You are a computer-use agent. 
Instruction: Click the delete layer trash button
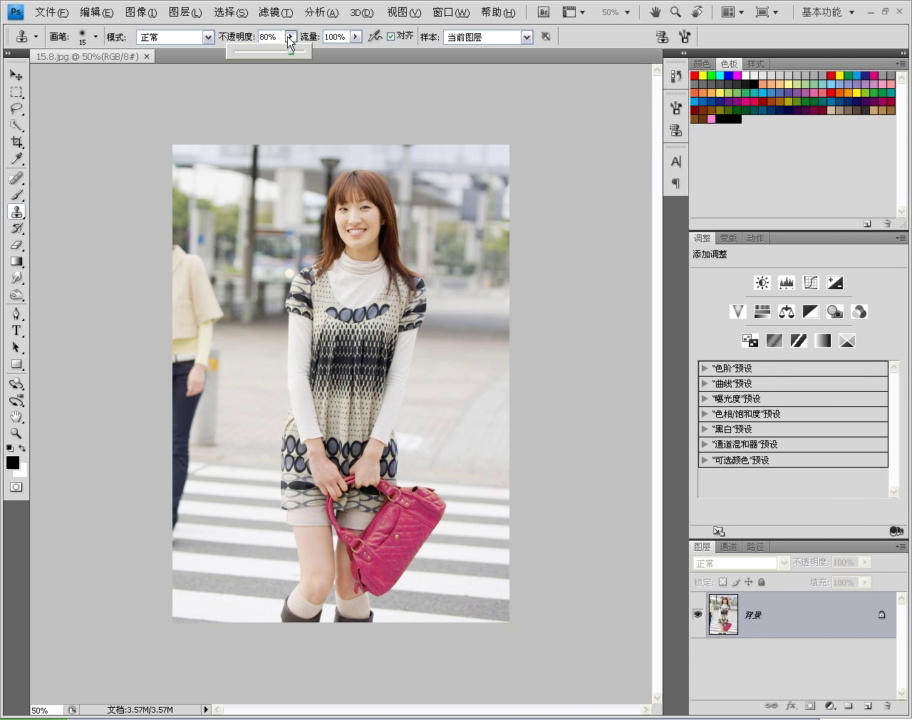pos(887,705)
